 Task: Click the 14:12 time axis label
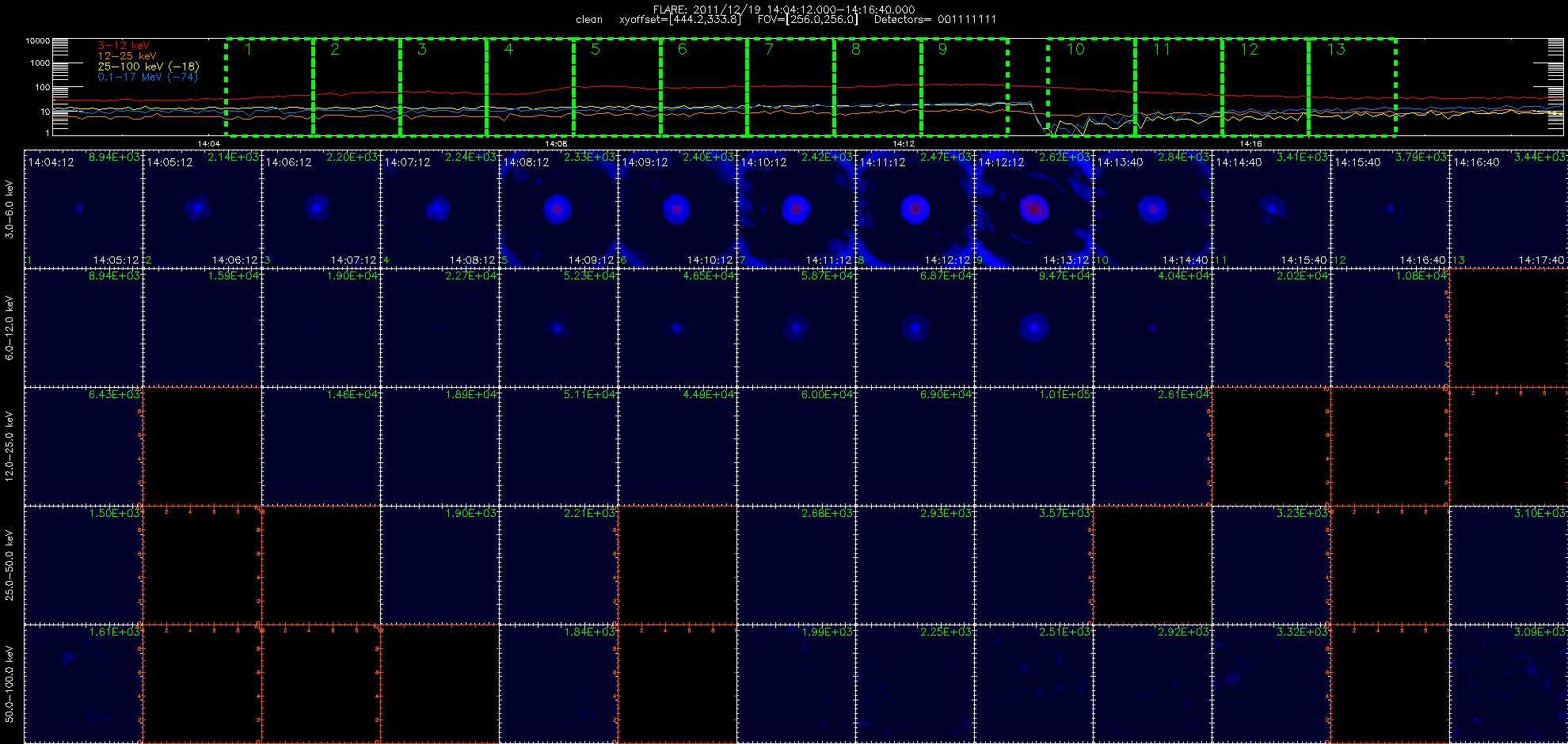[x=904, y=144]
